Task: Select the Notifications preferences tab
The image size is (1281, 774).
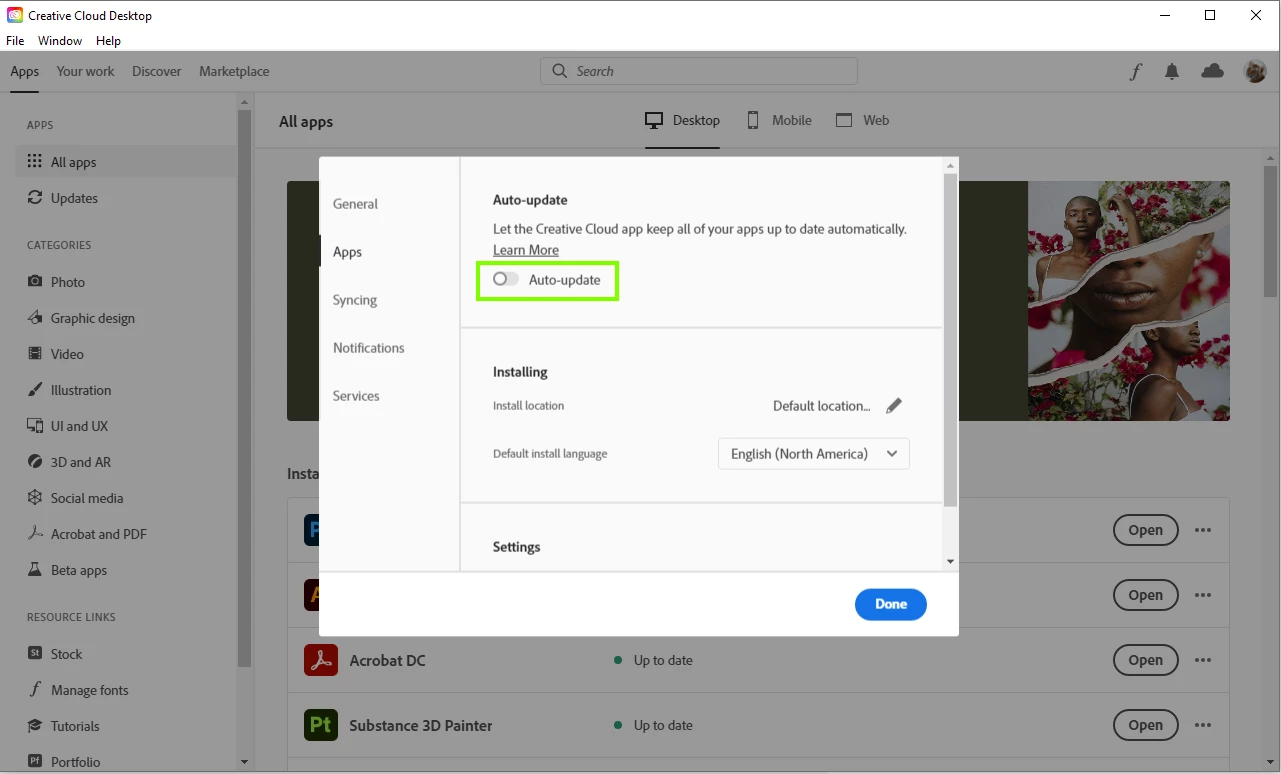Action: coord(369,348)
